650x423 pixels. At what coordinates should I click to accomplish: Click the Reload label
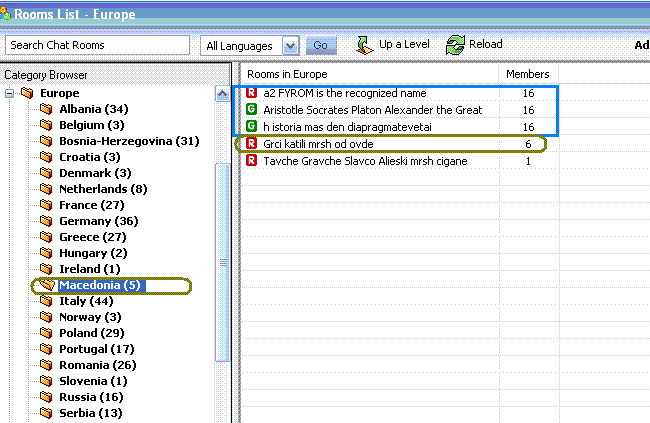click(x=486, y=44)
